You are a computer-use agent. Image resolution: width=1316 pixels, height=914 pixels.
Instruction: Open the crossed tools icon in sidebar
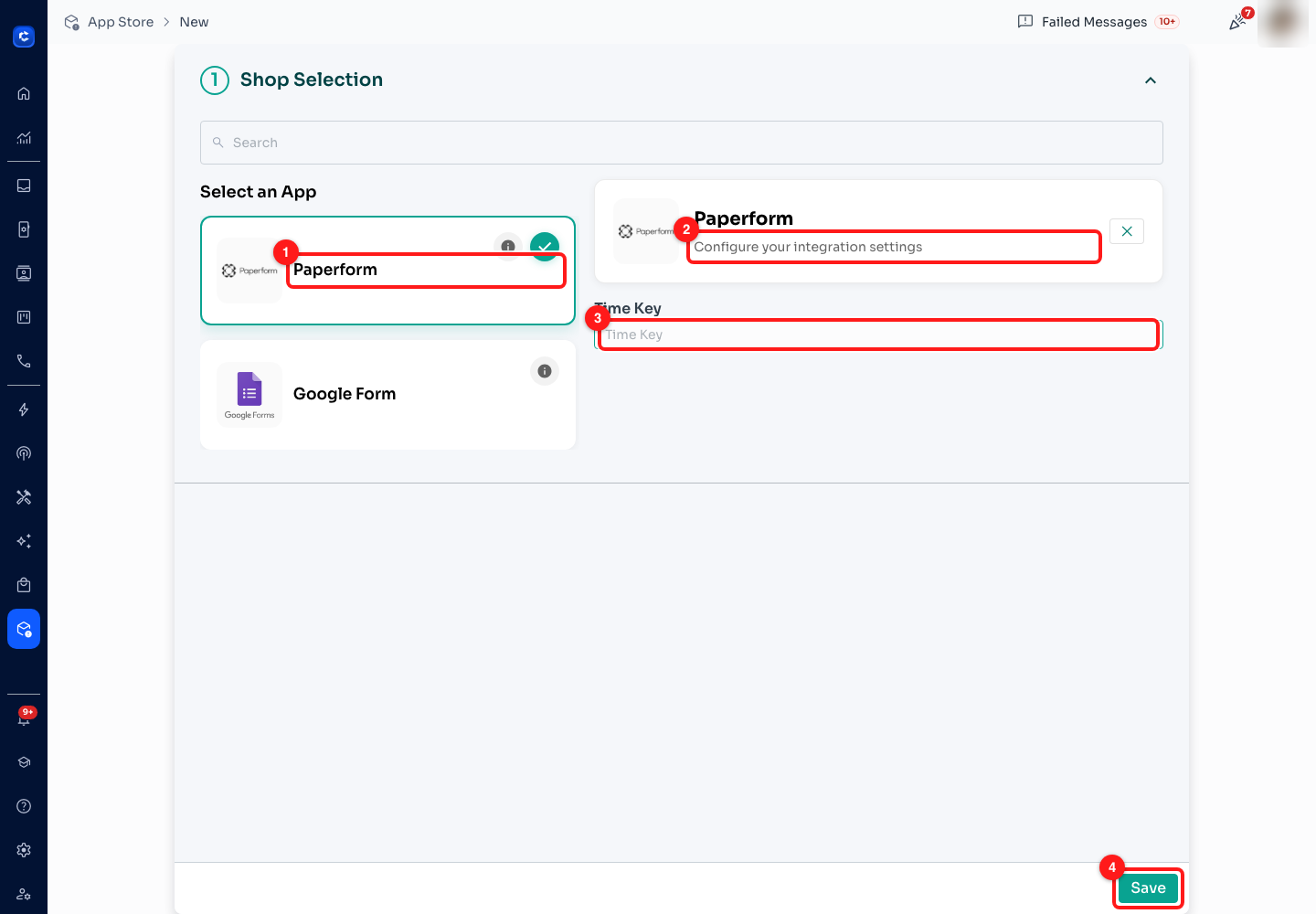pos(24,497)
